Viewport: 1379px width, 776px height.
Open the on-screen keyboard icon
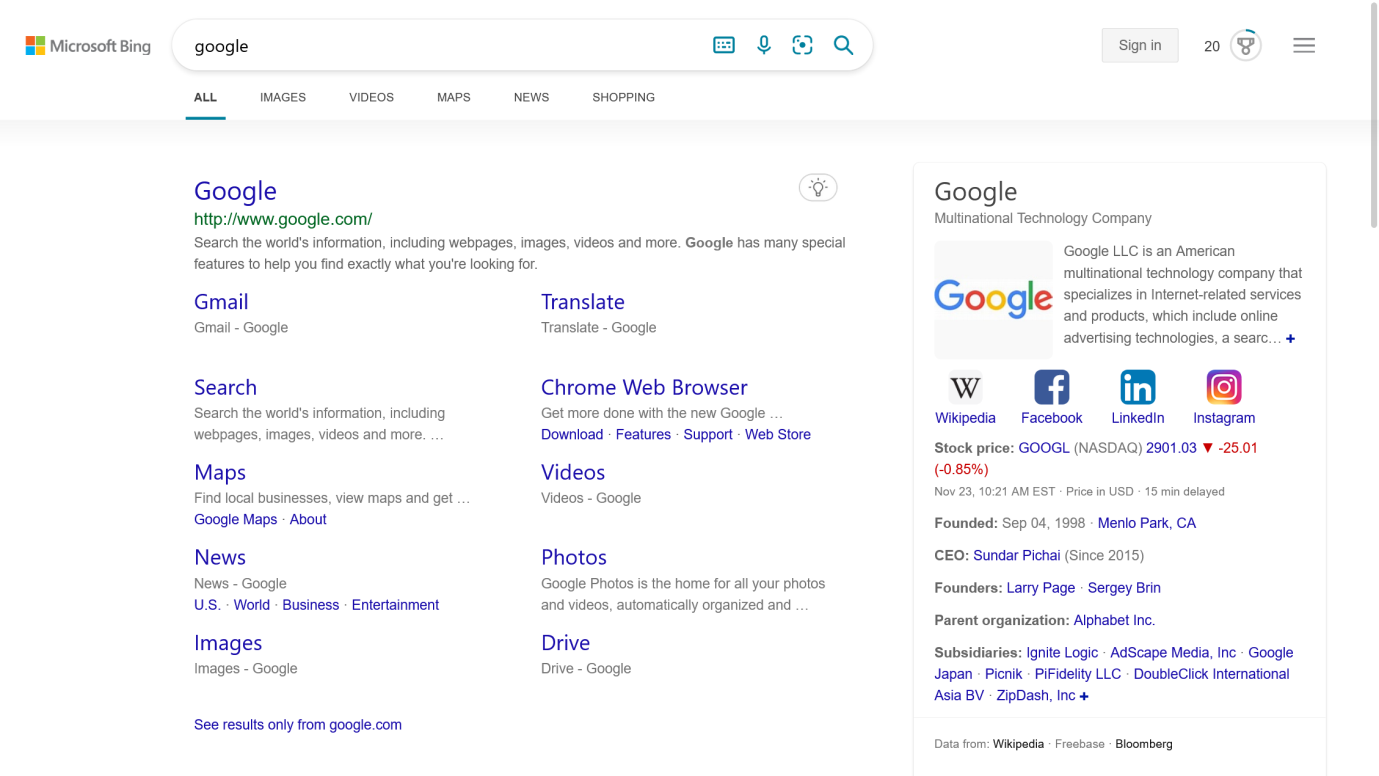[724, 45]
